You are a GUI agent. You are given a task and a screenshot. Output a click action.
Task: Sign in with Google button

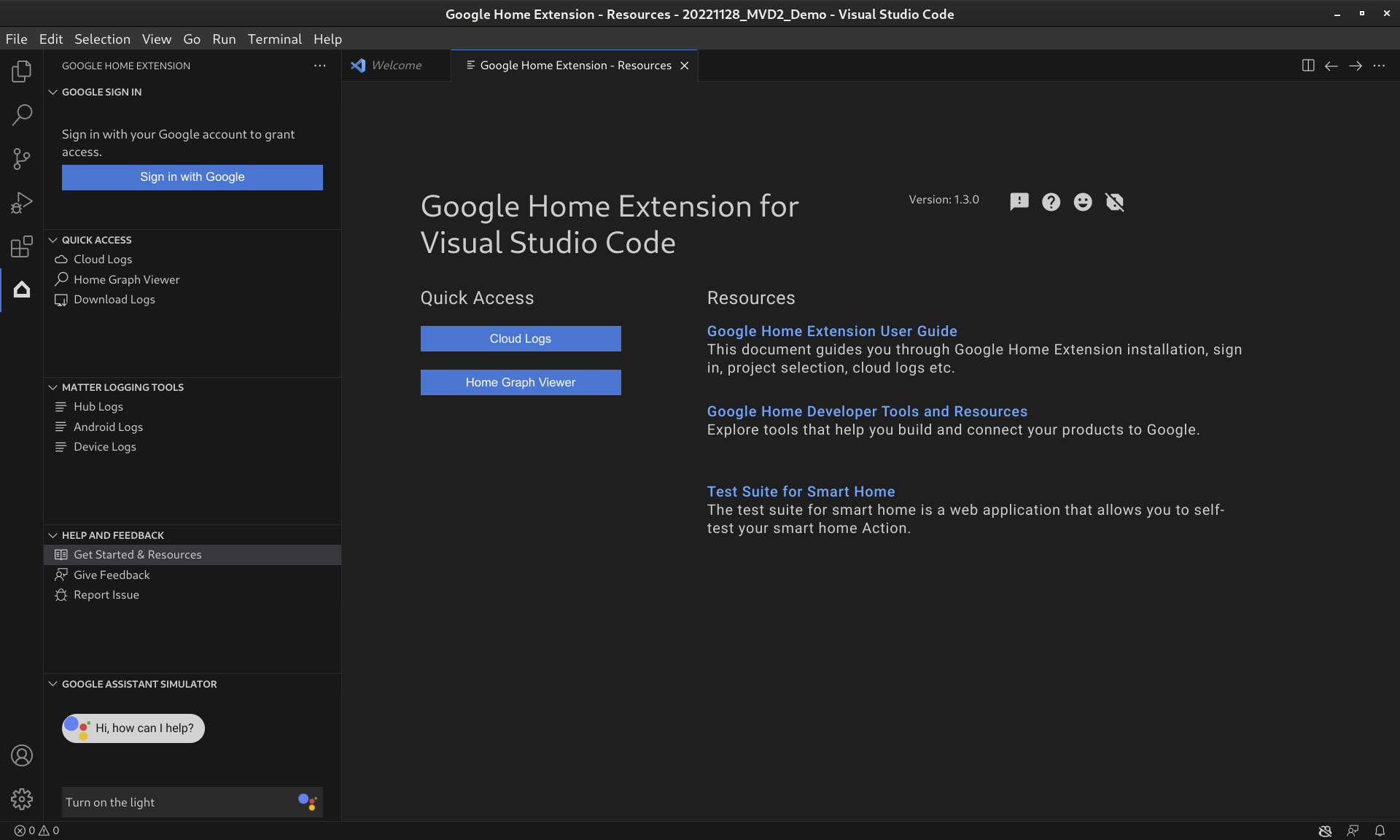coord(192,177)
